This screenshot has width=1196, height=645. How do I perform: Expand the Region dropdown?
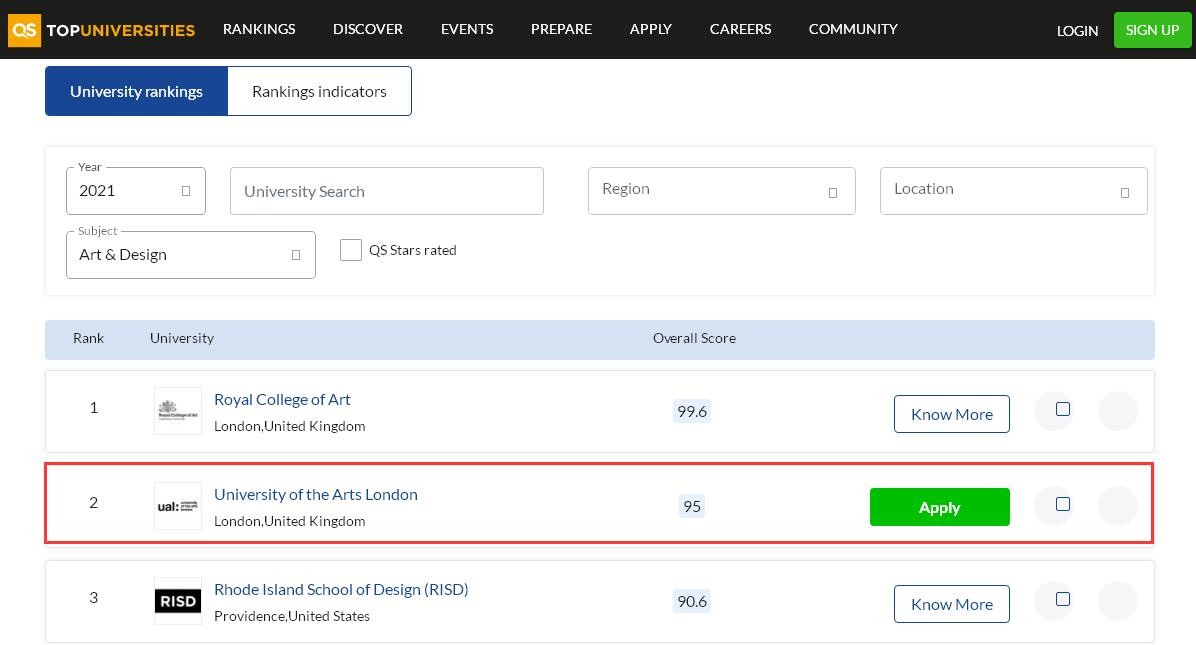click(x=722, y=191)
